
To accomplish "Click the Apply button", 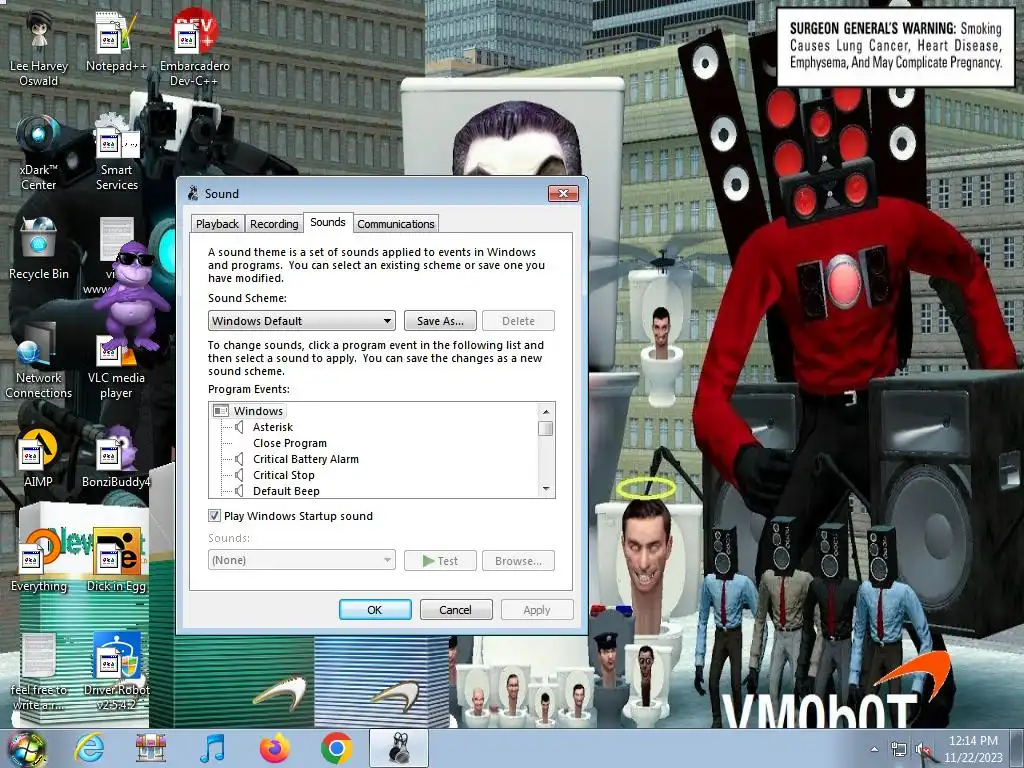I will (537, 609).
